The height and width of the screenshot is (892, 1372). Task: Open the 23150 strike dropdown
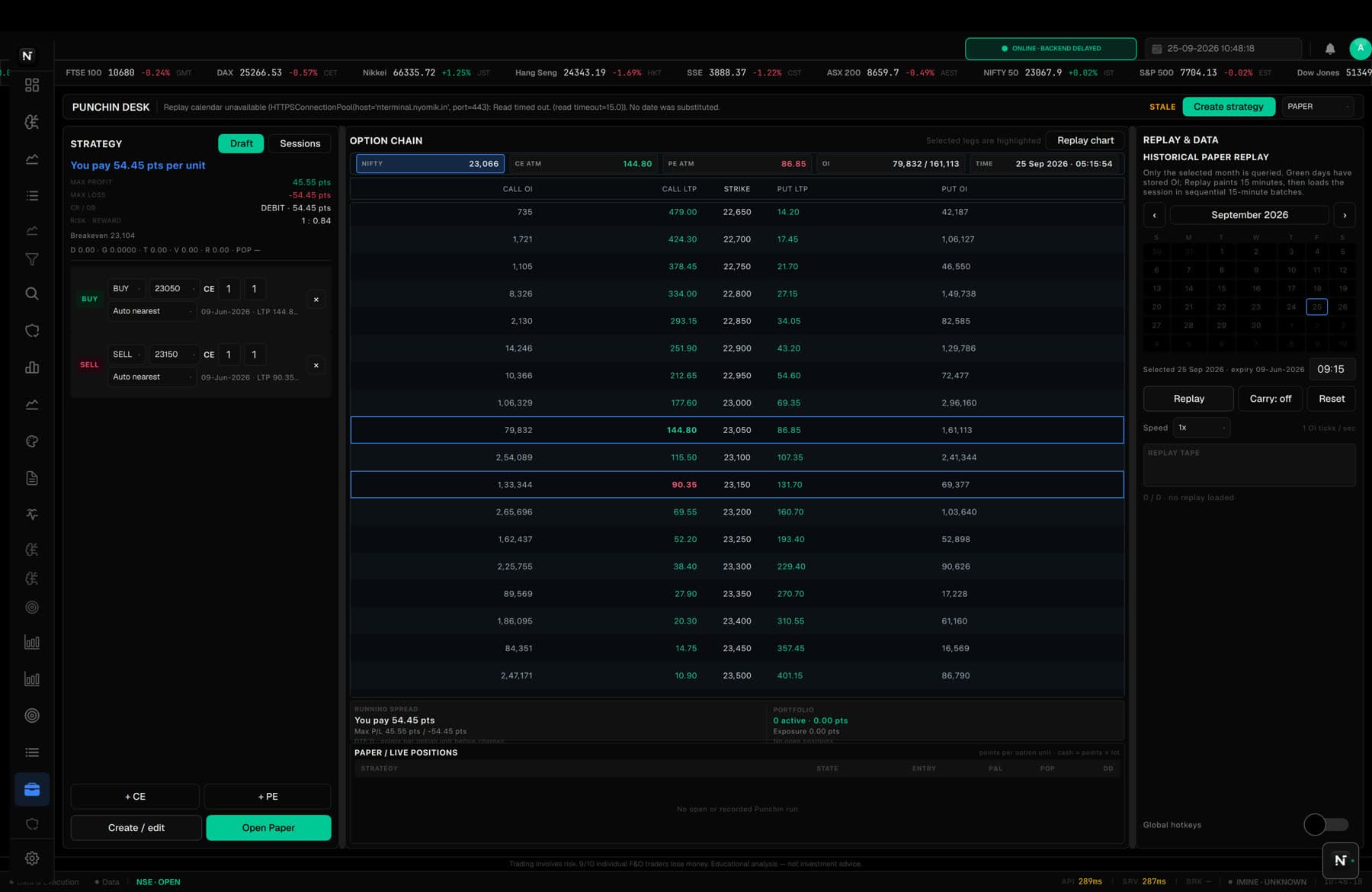tap(173, 355)
